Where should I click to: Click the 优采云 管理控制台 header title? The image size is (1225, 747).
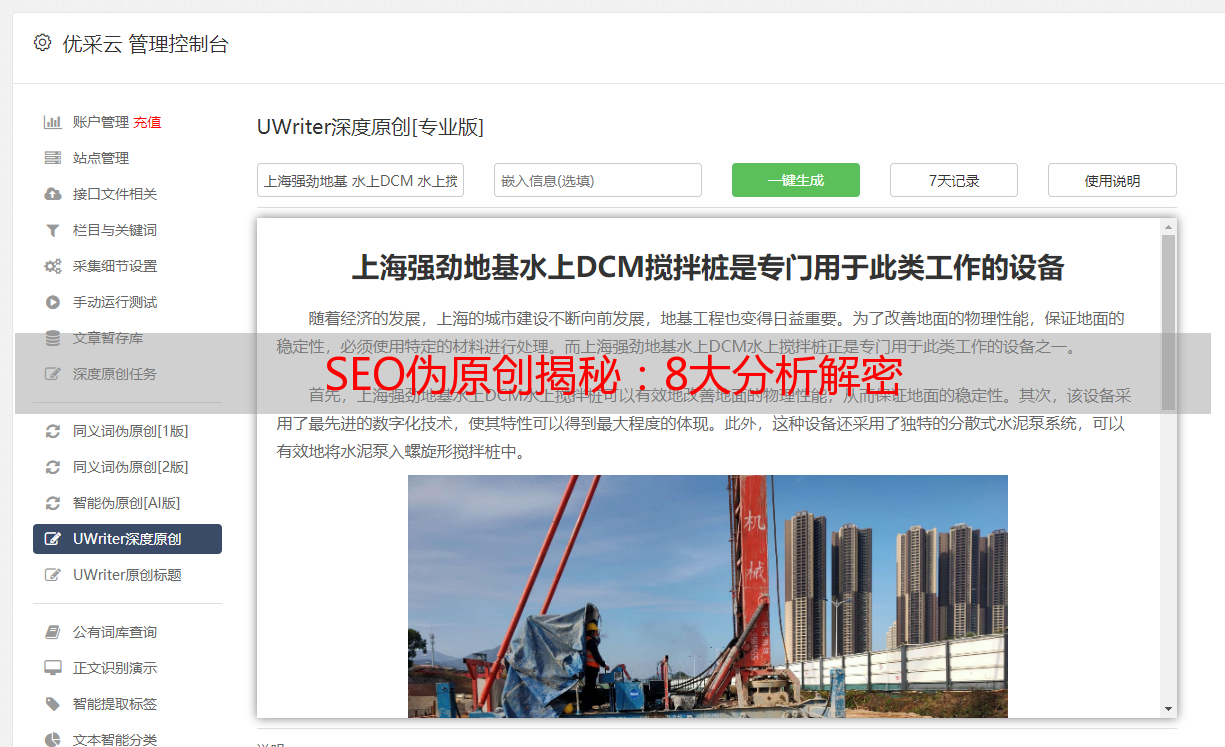click(145, 44)
